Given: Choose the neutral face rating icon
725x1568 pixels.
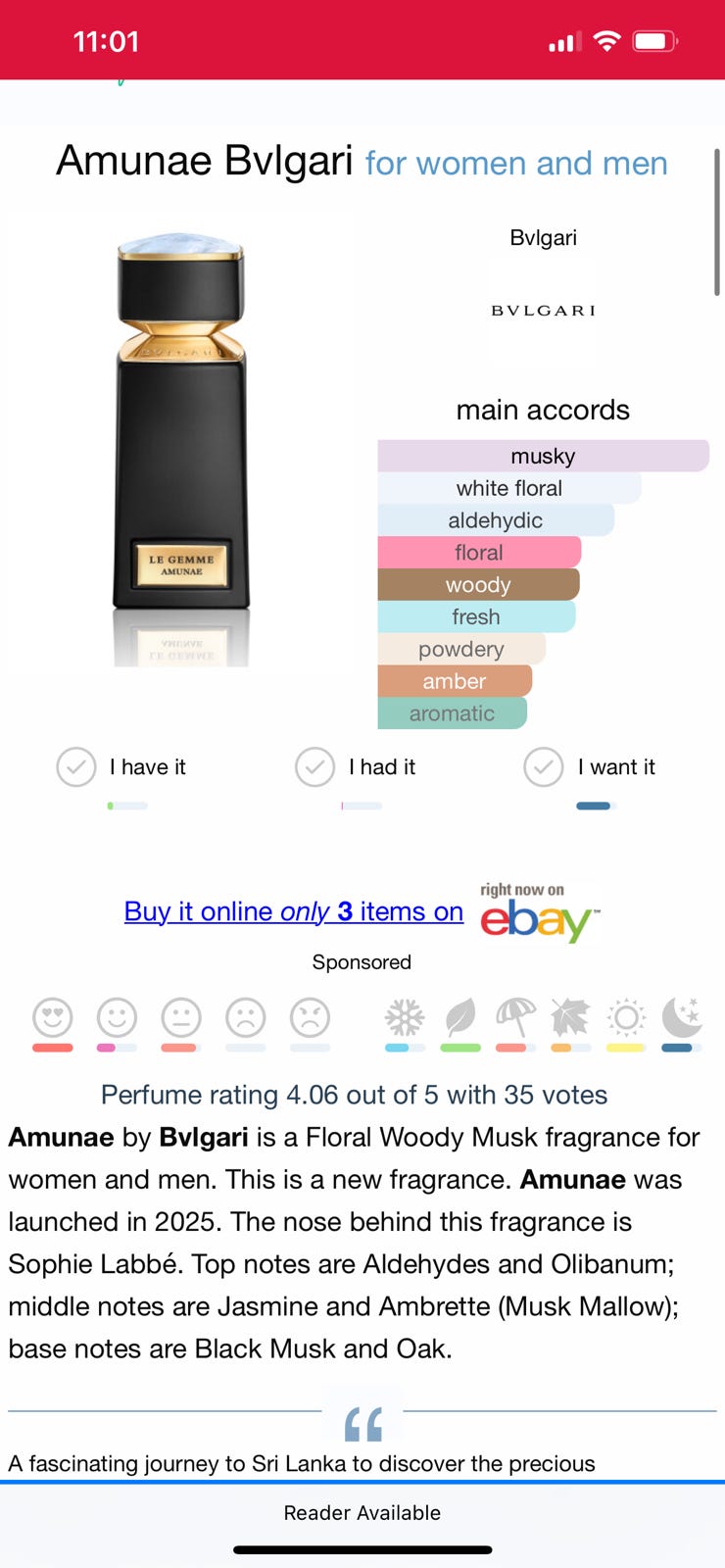Looking at the screenshot, I should pyautogui.click(x=181, y=1018).
